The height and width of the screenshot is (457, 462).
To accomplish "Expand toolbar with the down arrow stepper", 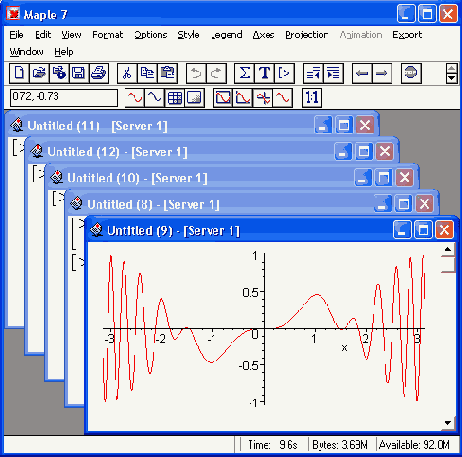I will point(451,78).
